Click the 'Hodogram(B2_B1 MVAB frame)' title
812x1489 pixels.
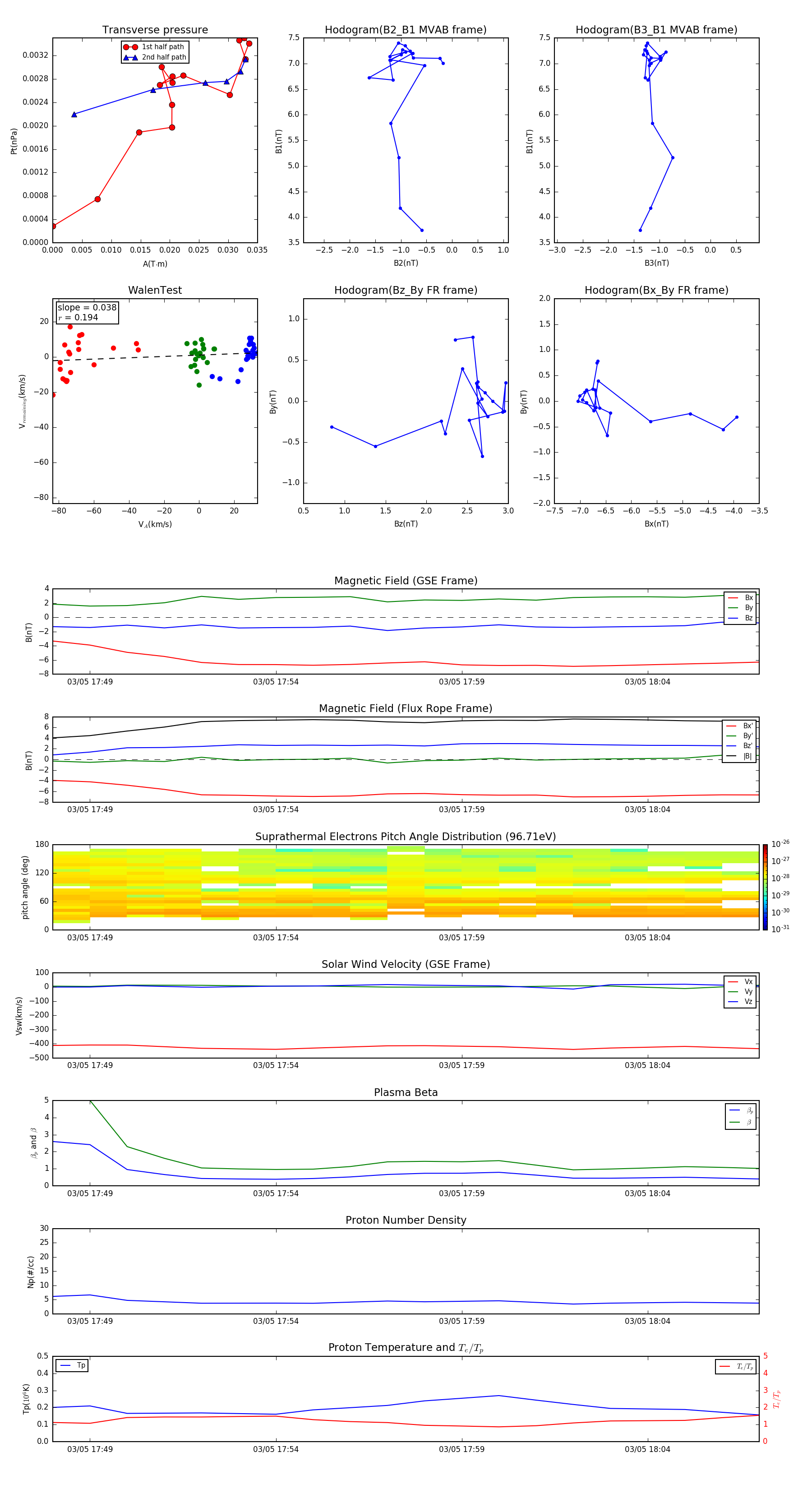click(x=406, y=30)
